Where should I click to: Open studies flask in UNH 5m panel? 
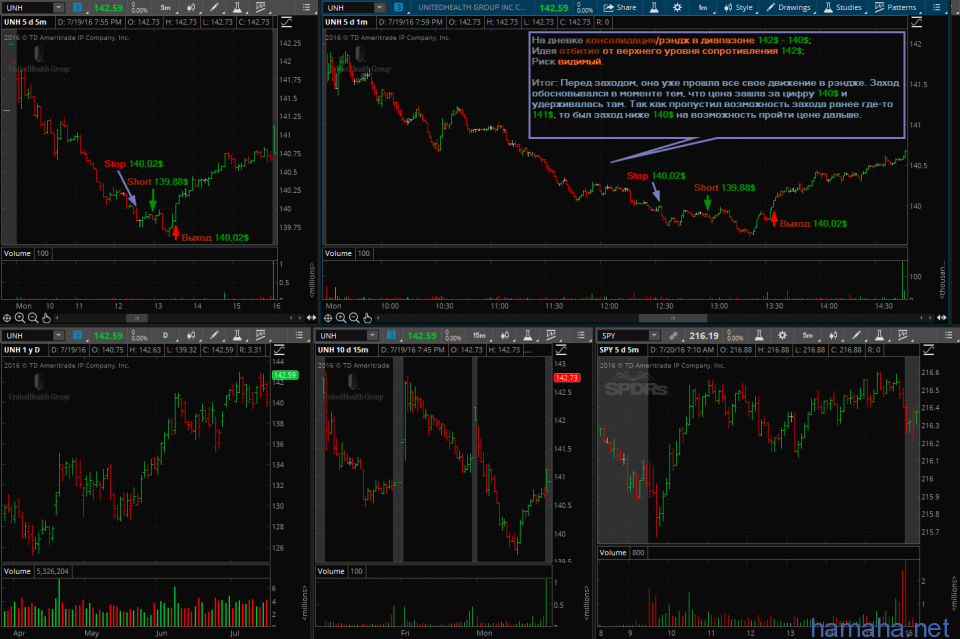click(x=237, y=7)
